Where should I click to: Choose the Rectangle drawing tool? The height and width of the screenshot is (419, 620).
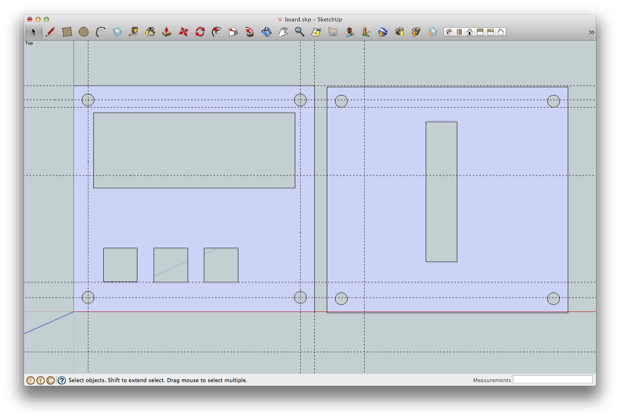(67, 32)
